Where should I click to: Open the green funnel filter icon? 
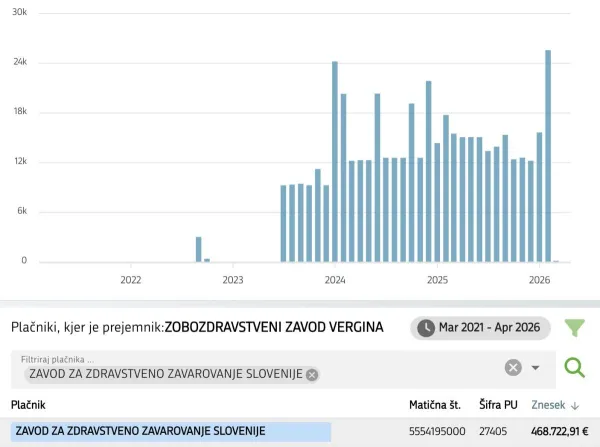click(x=574, y=328)
